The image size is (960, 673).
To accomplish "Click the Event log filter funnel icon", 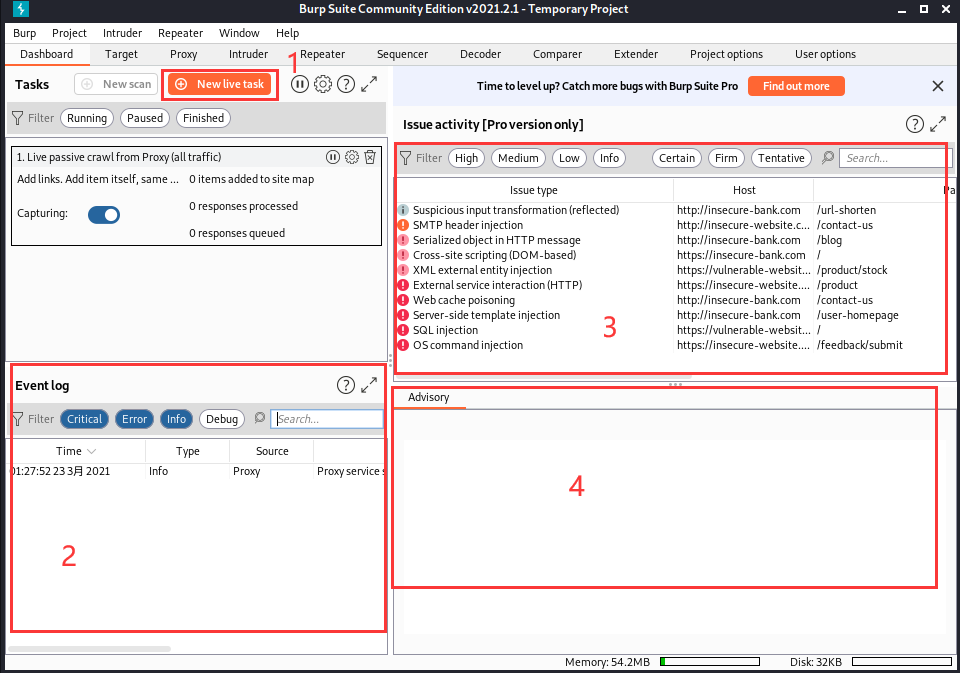I will 17,419.
